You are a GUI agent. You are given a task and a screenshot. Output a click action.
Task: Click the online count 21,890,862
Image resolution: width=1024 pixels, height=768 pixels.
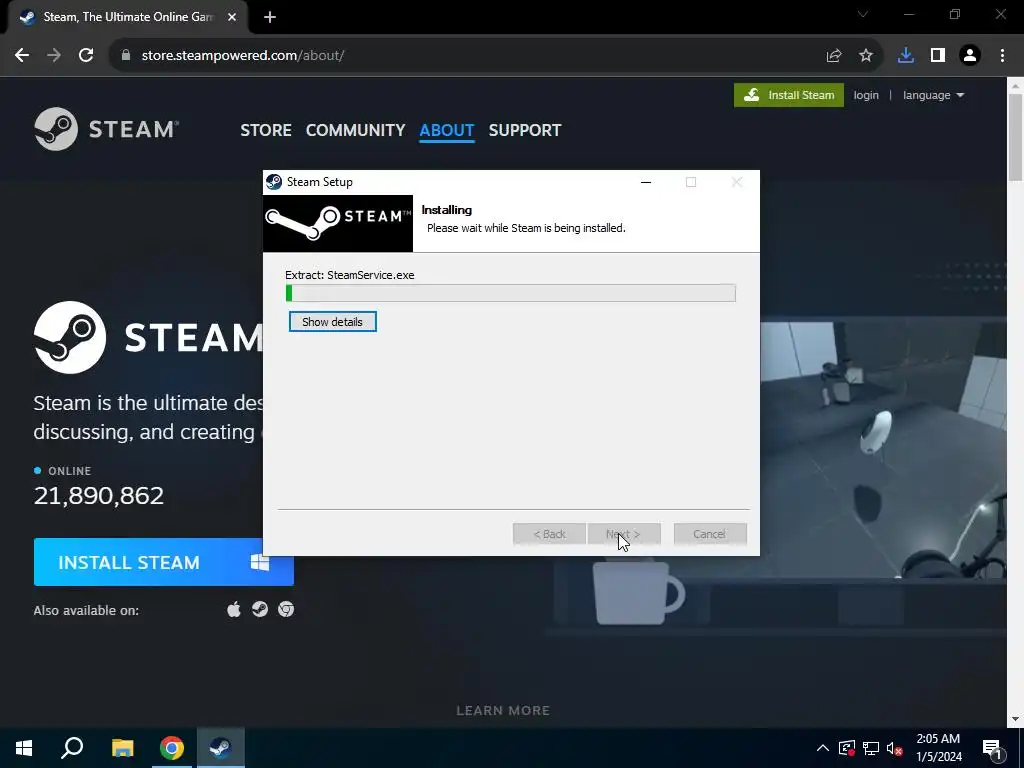99,496
